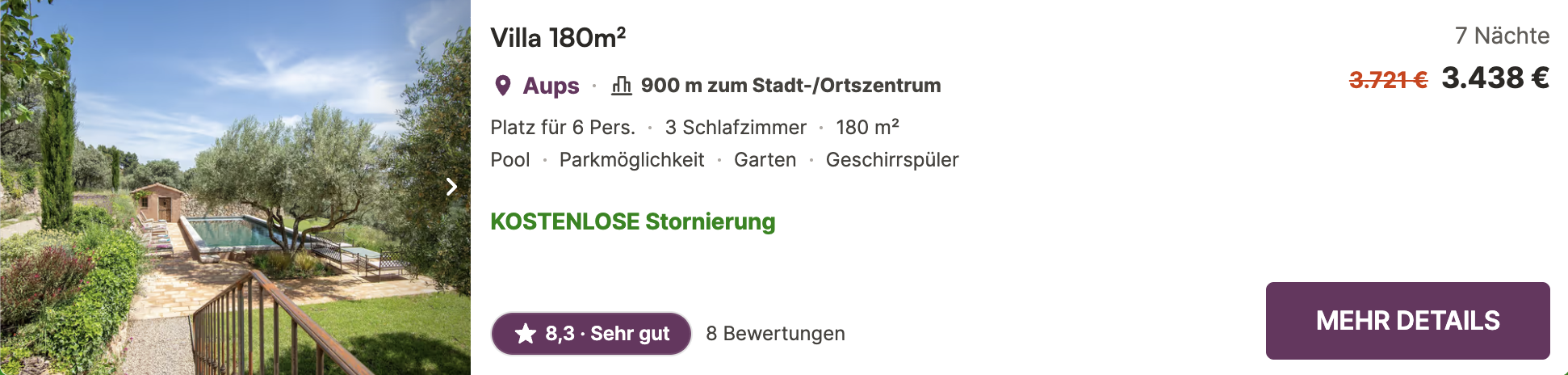Click the 8,3 Sehr gut rating badge

point(591,333)
